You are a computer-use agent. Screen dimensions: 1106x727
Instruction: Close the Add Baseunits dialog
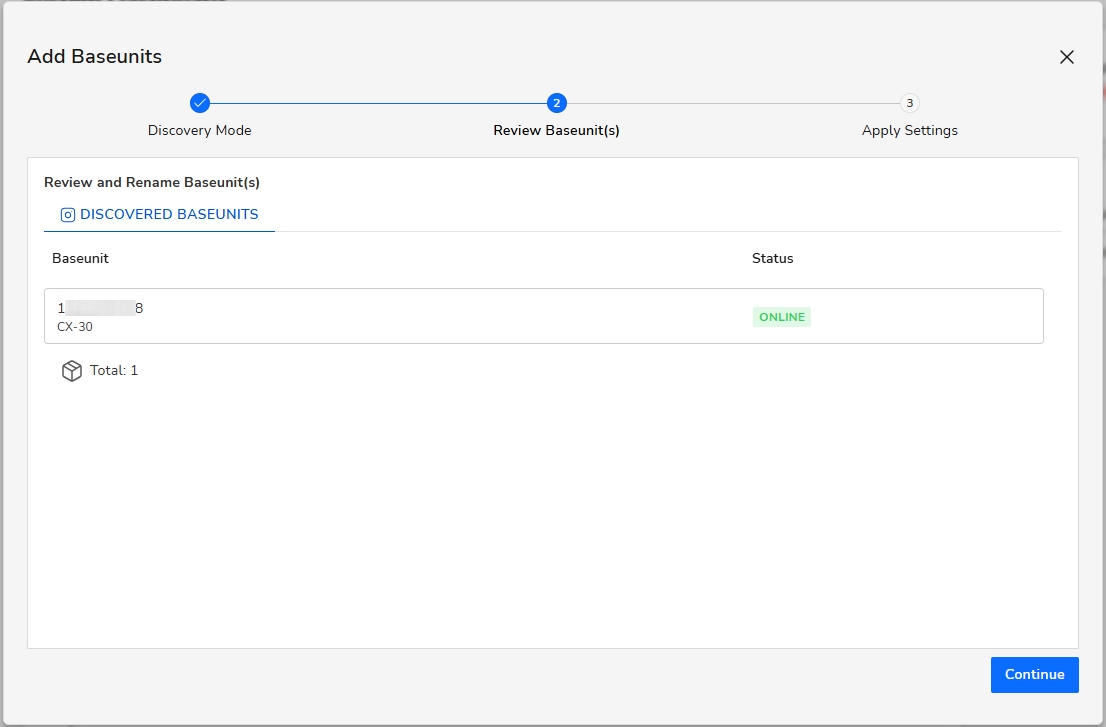pos(1067,57)
